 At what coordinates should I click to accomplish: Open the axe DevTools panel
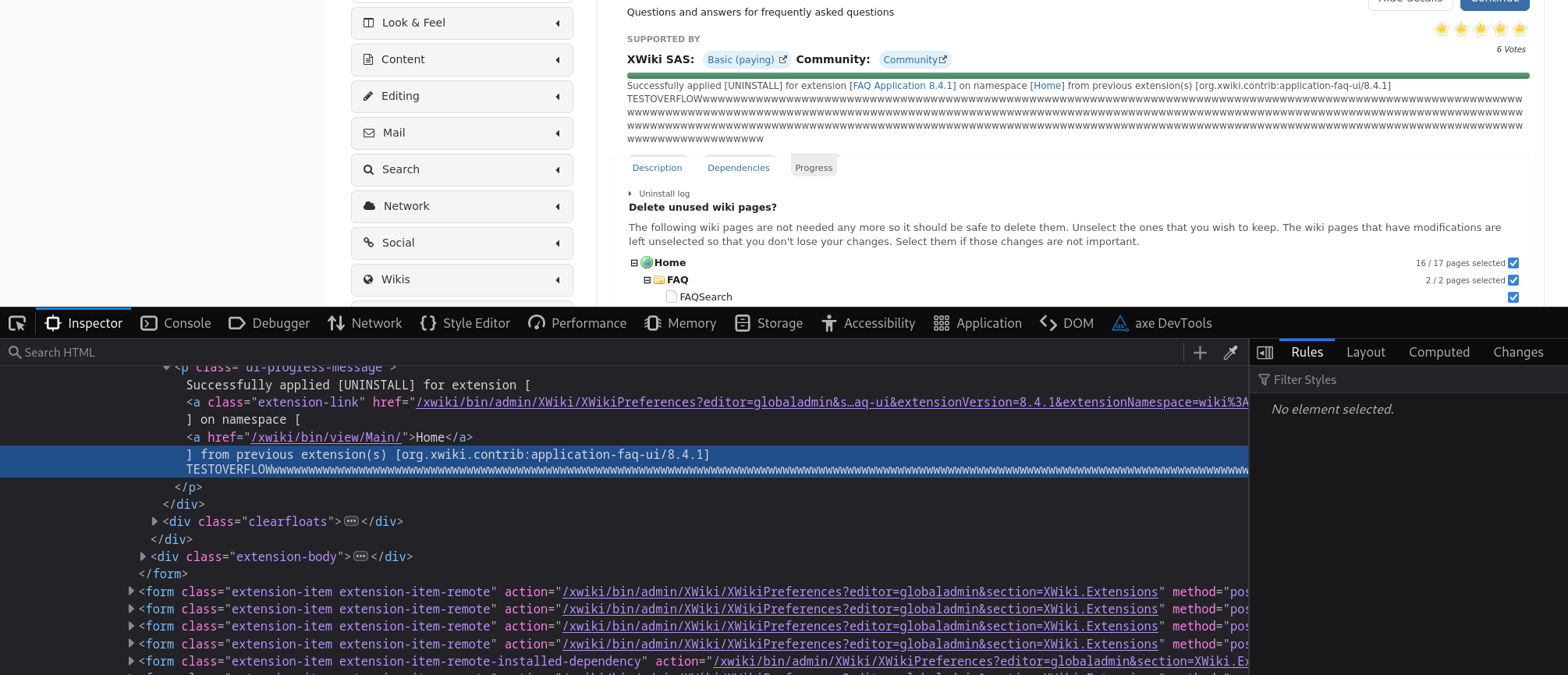1162,323
